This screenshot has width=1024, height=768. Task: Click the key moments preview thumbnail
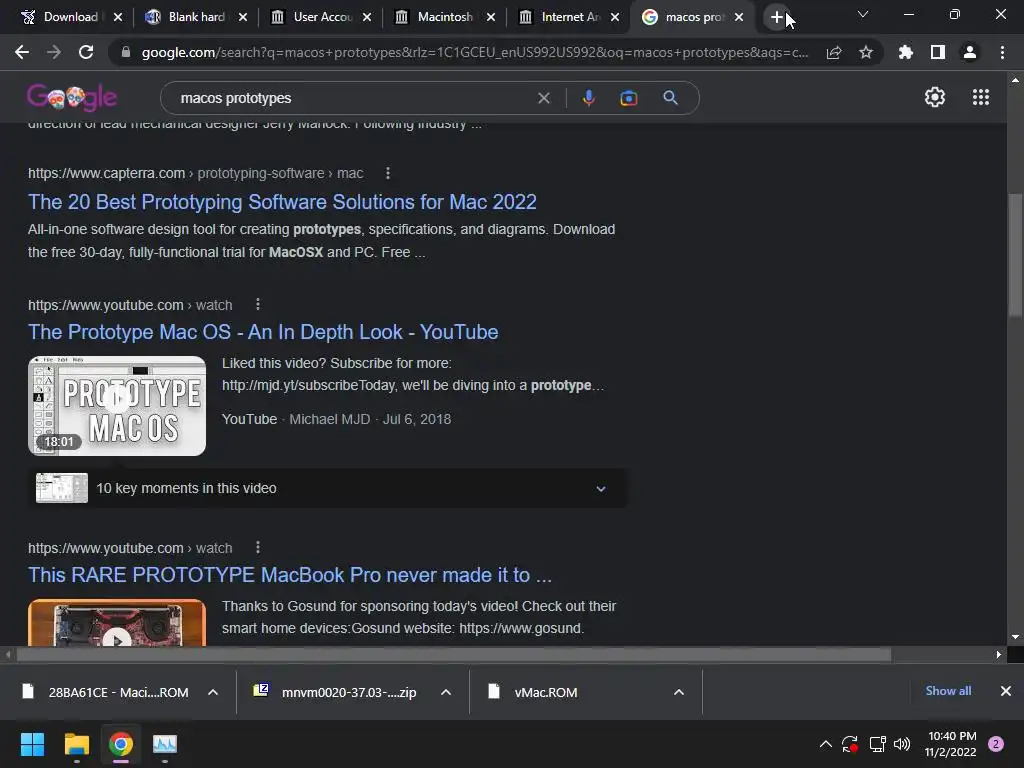(x=61, y=488)
